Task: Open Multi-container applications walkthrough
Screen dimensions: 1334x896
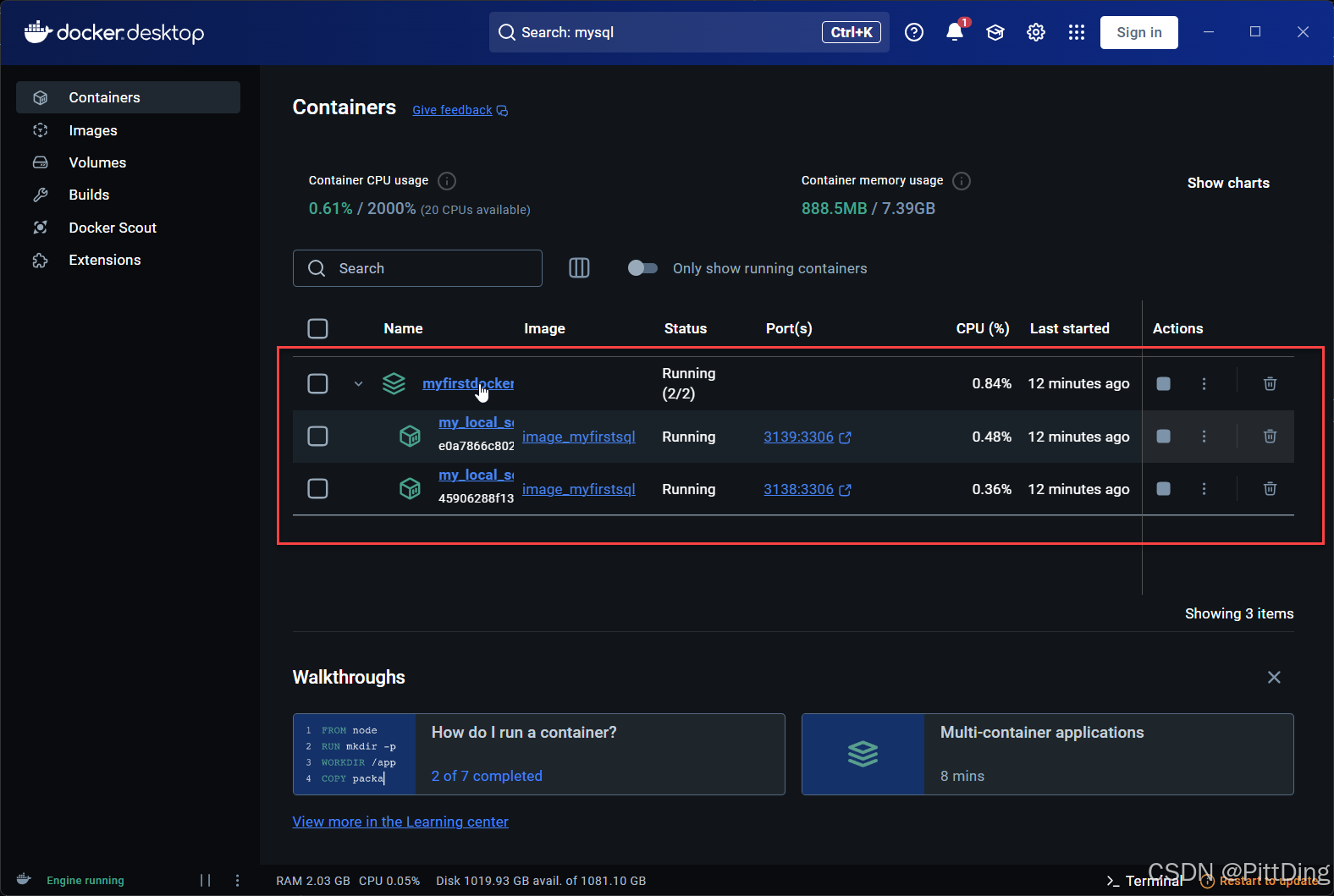Action: click(1047, 754)
